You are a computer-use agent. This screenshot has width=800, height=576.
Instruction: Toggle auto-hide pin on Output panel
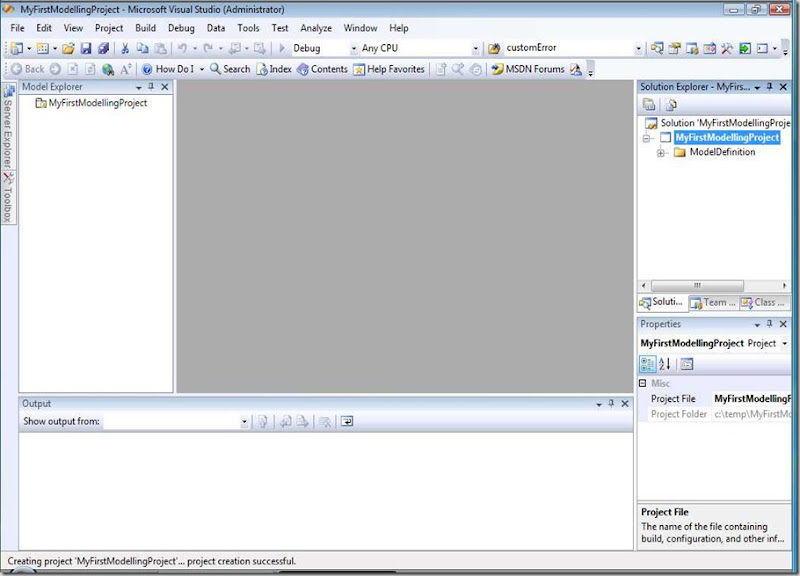[611, 404]
